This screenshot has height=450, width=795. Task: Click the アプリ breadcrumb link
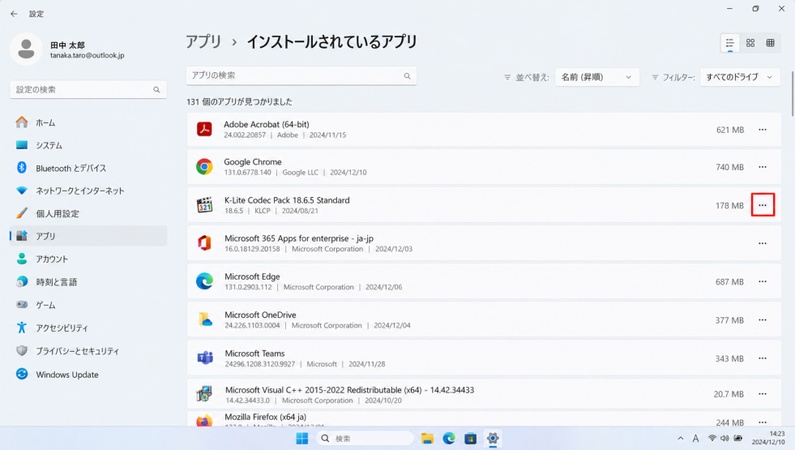(x=203, y=42)
